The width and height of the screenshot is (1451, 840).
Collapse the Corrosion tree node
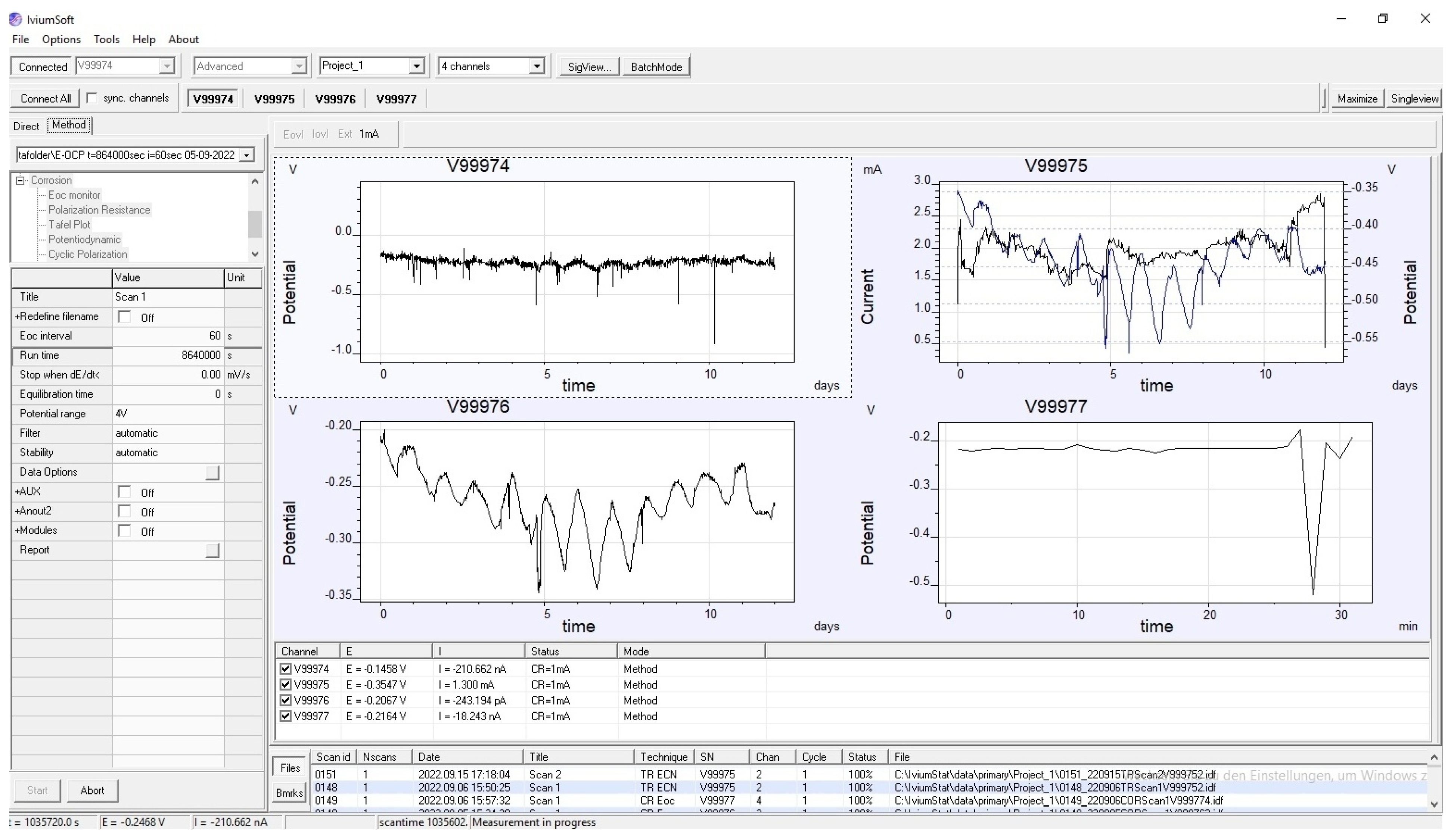tap(21, 180)
